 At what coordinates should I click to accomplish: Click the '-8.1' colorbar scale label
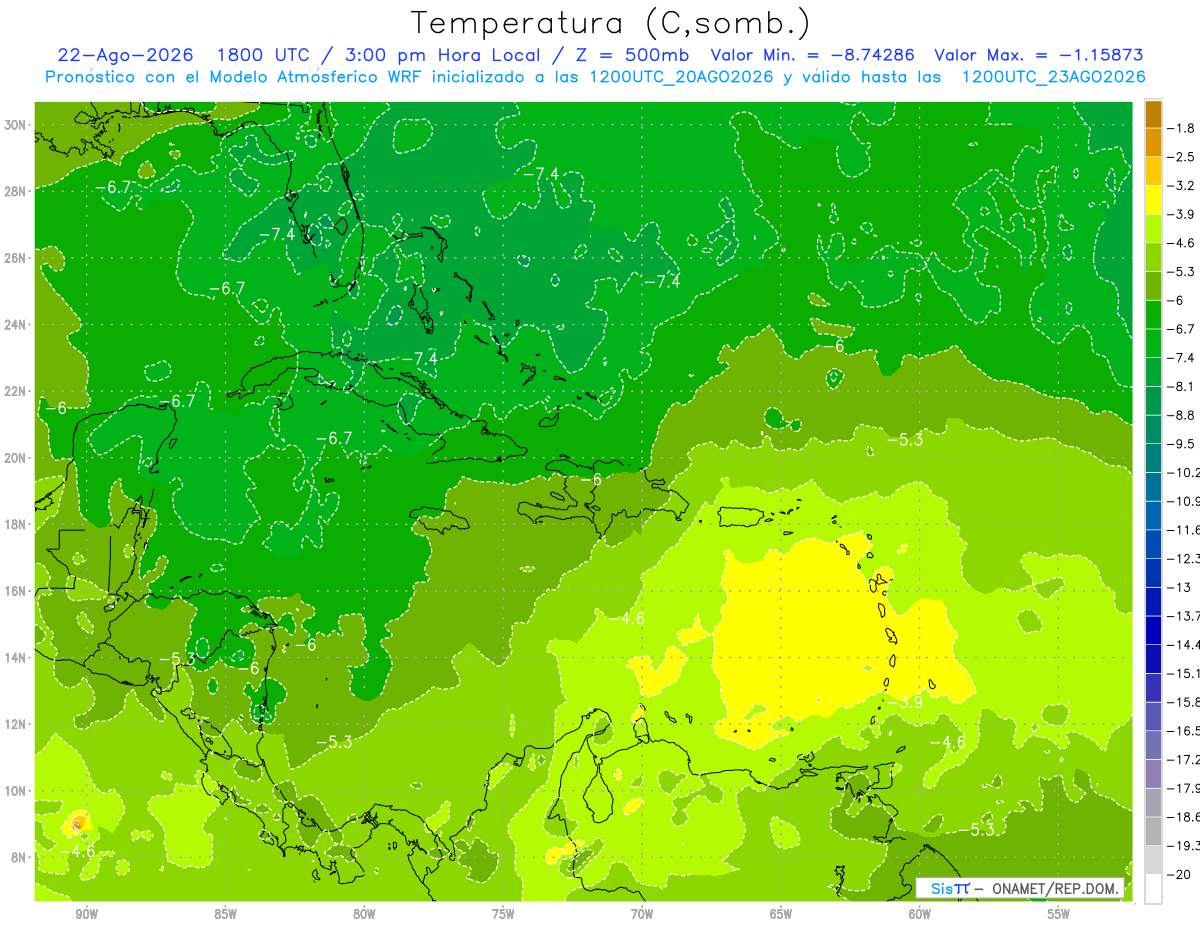pos(1182,386)
